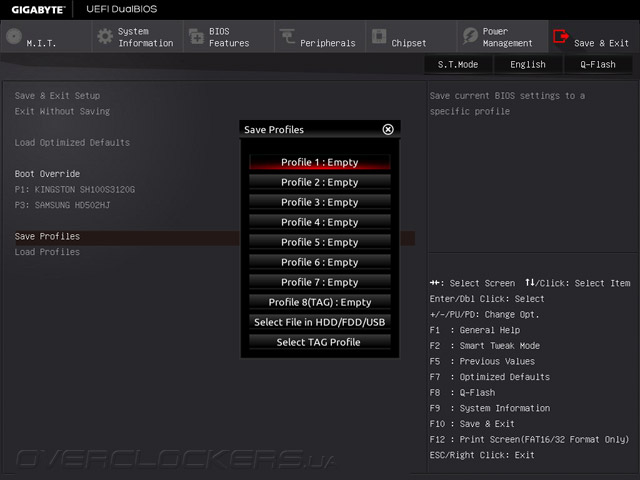This screenshot has width=640, height=480.
Task: Click the Peripherals icon
Action: tap(287, 36)
